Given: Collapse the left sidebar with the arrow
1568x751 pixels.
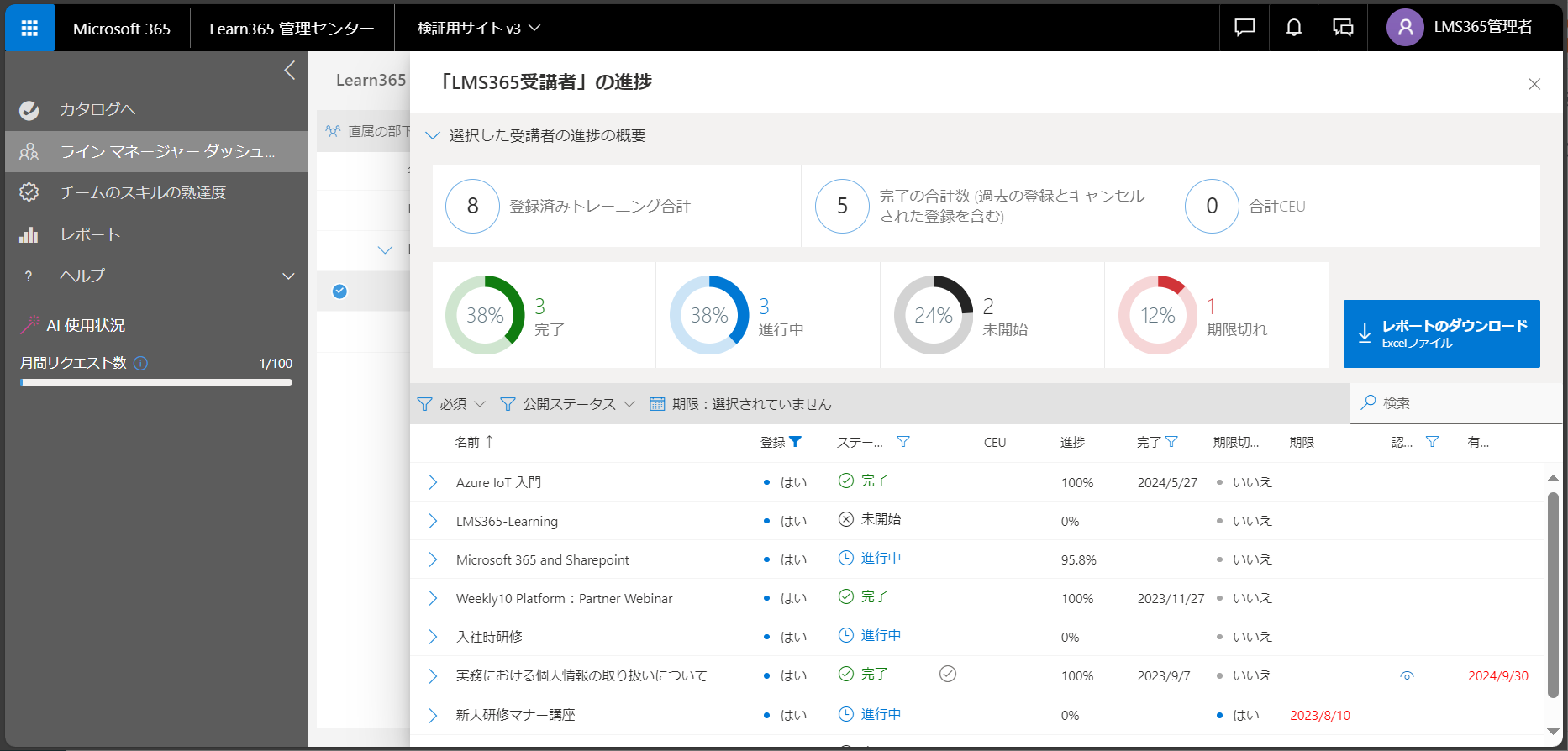Looking at the screenshot, I should (290, 71).
